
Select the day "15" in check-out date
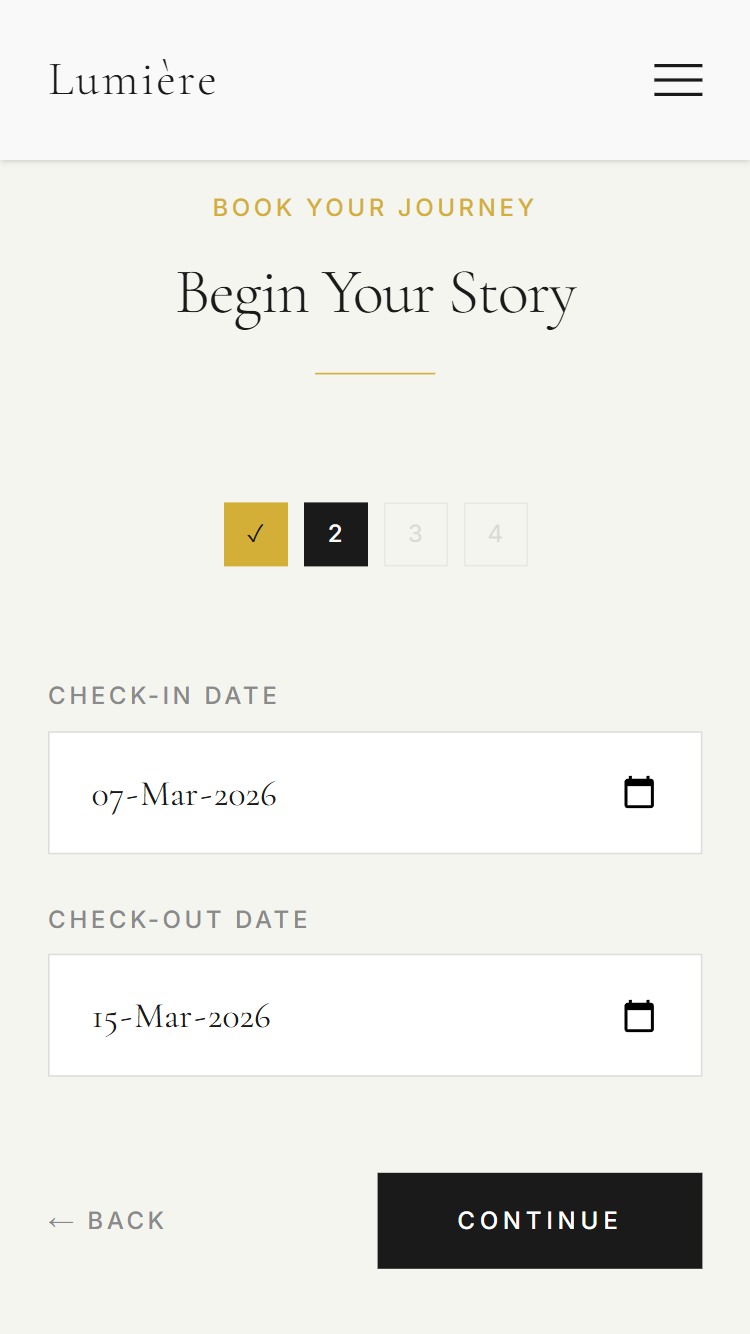pos(105,1018)
